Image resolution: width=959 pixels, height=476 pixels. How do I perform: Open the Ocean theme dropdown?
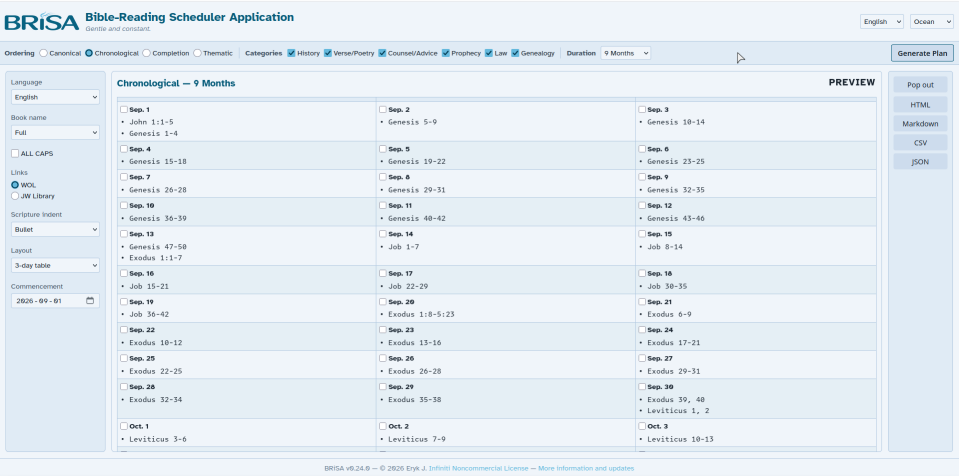tap(931, 21)
